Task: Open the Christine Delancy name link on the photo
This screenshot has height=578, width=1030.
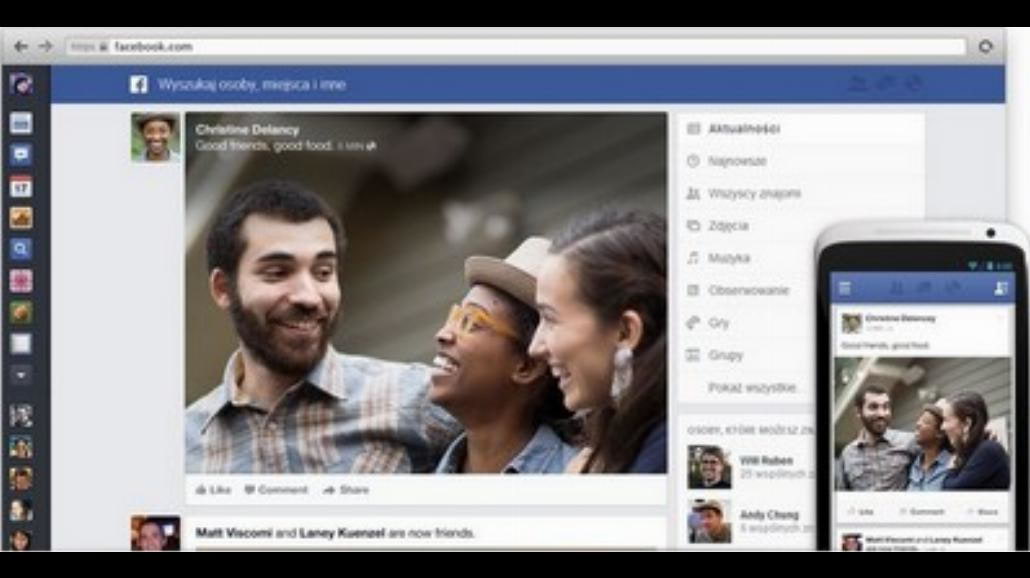Action: [x=247, y=130]
